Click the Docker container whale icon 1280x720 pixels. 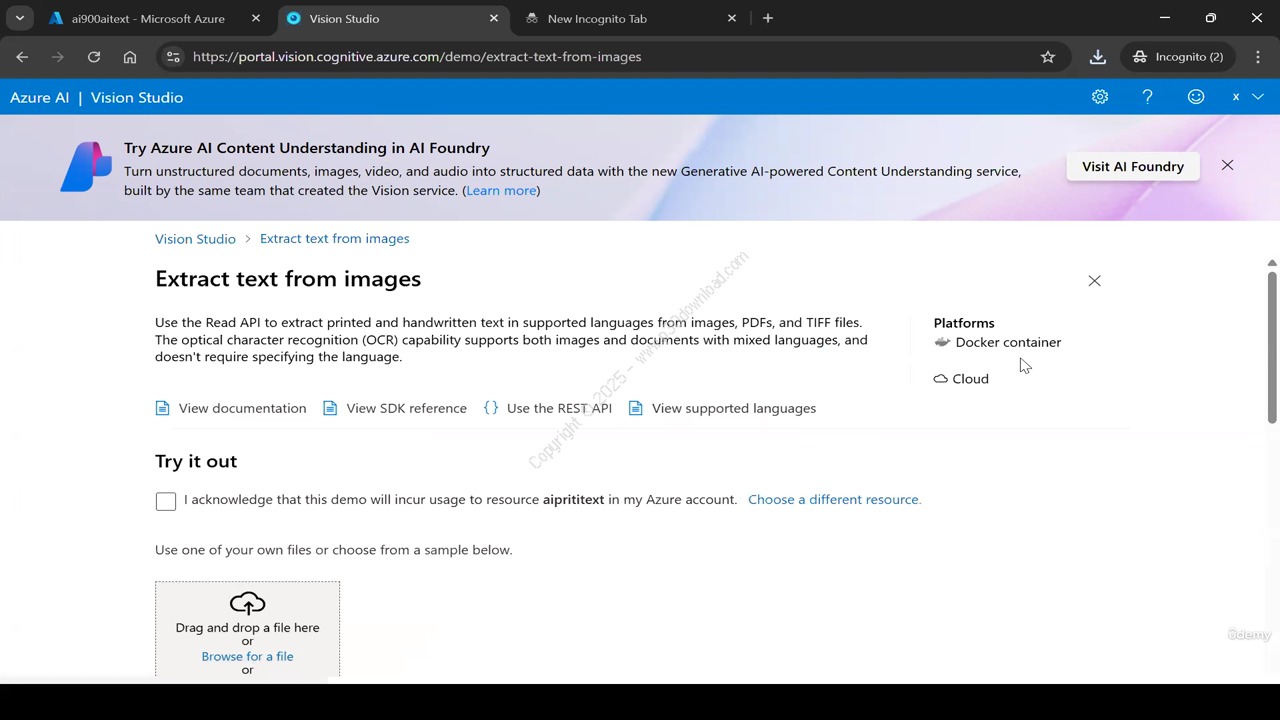tap(942, 342)
